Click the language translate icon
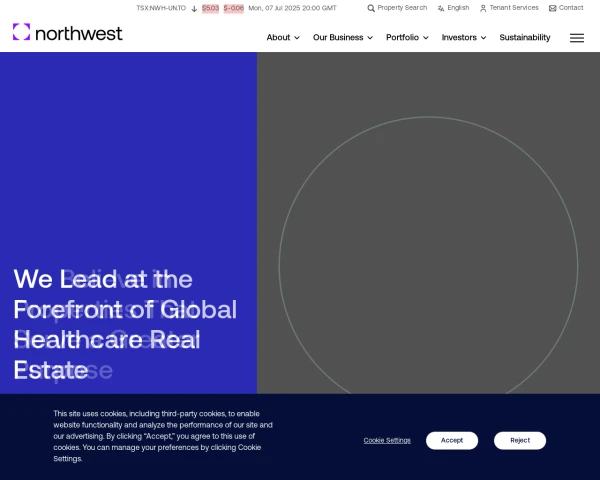Image resolution: width=600 pixels, height=480 pixels. coord(441,8)
